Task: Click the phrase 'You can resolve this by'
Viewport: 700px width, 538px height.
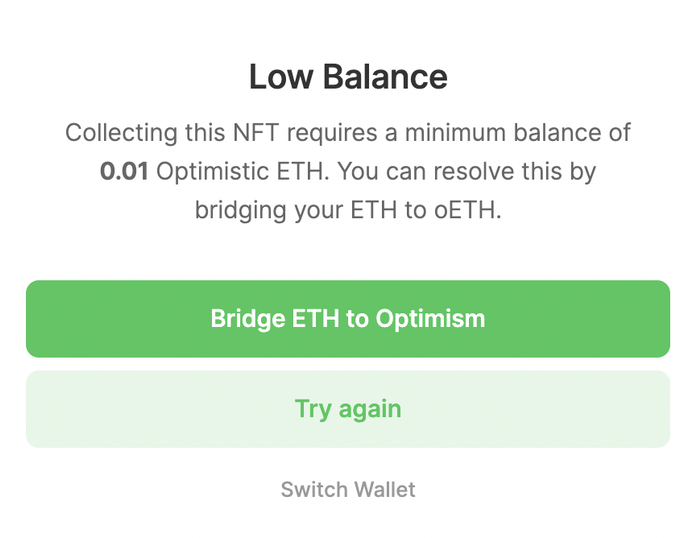Action: pos(466,172)
